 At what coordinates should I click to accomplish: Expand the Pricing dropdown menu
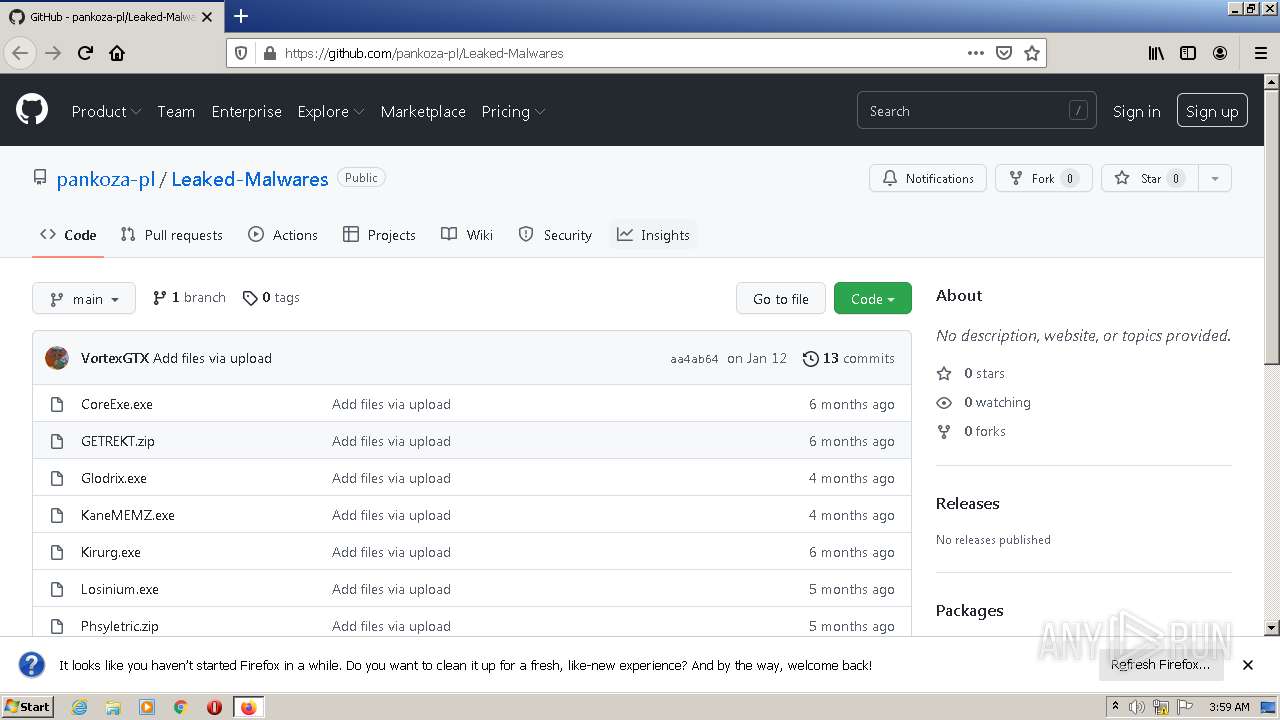[x=513, y=111]
